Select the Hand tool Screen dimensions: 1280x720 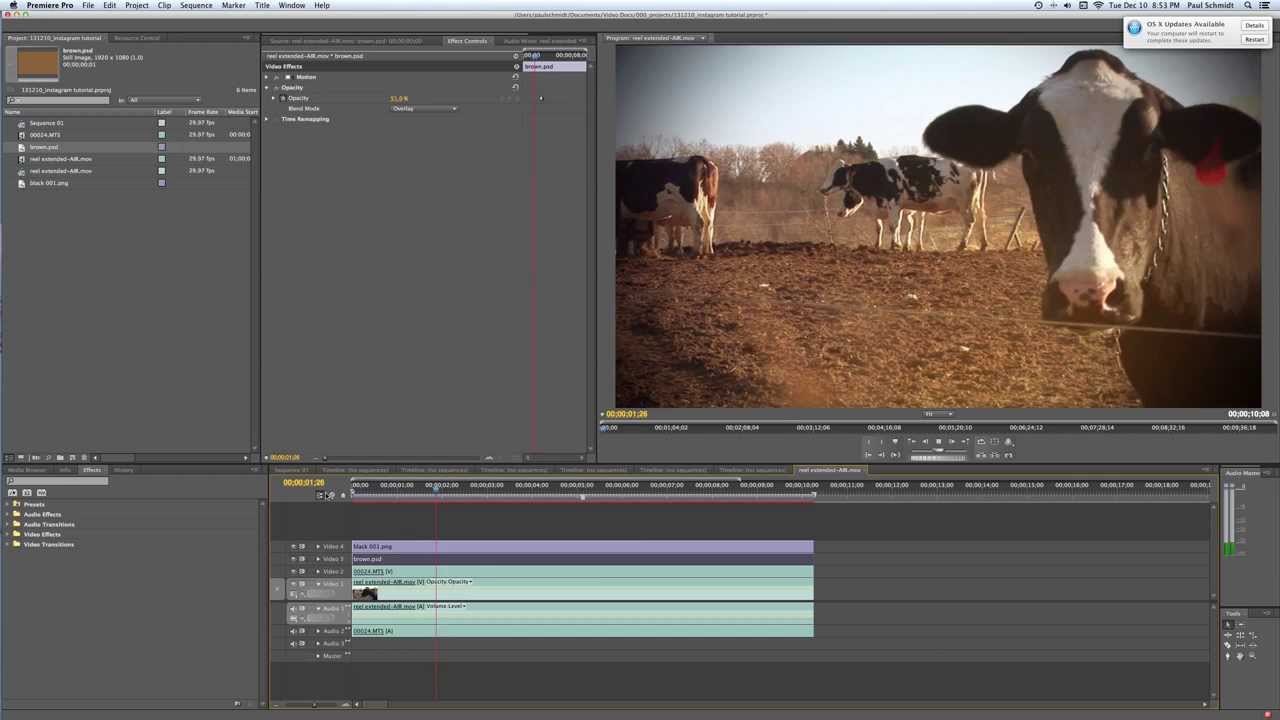(1240, 656)
